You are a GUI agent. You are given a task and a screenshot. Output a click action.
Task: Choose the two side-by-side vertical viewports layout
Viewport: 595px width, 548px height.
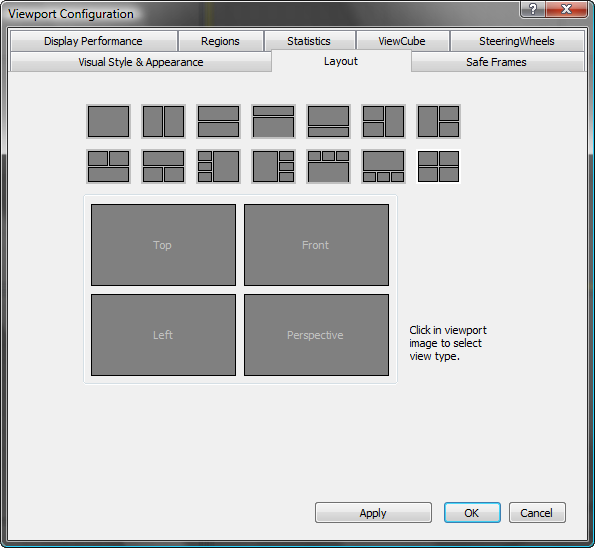164,121
